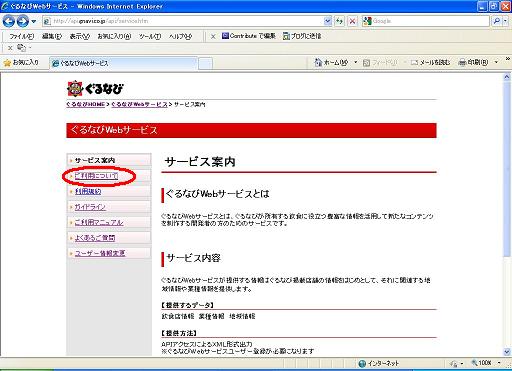Screen dimensions: 512x371
Task: Follow the ぐるなびHOME breadcrumb link
Action: 86,104
